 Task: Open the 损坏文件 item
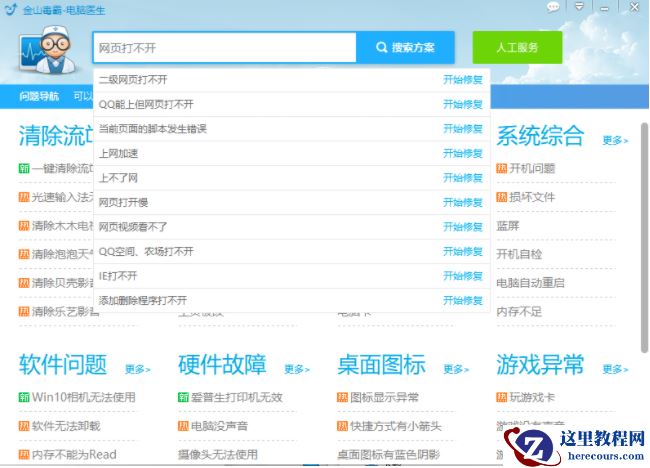pos(532,197)
